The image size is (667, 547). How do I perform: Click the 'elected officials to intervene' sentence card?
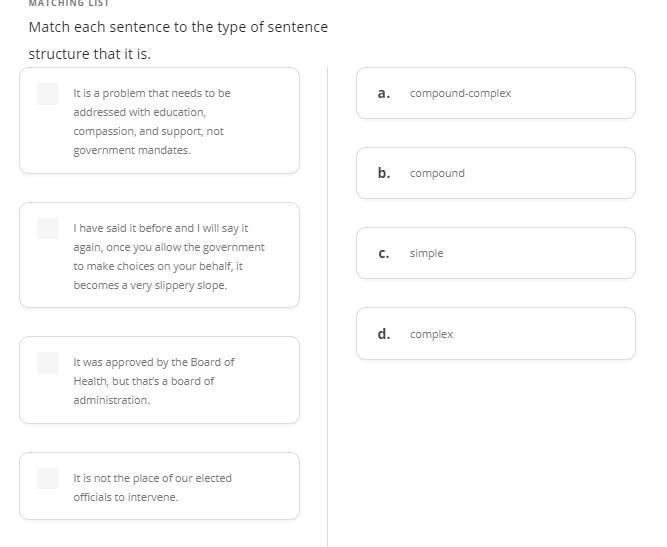[x=160, y=487]
